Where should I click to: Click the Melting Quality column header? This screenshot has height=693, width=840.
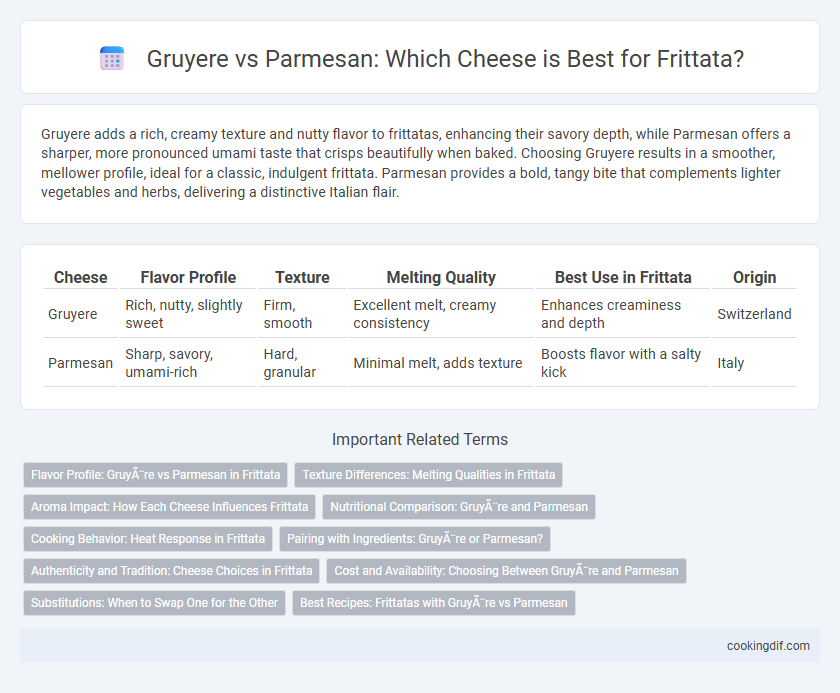[x=441, y=277]
